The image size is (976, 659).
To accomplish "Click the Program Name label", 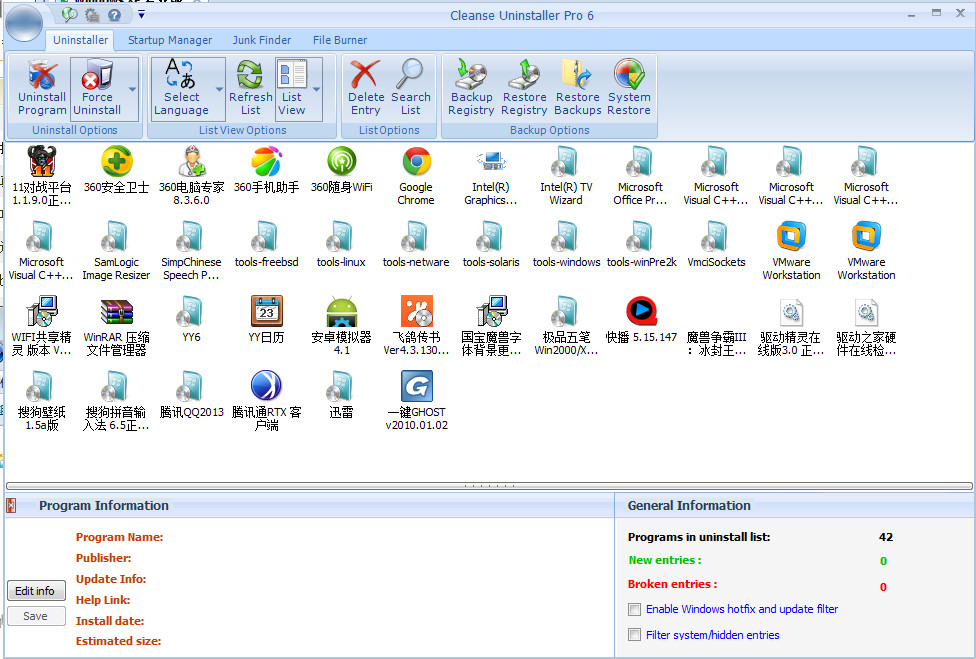I will tap(120, 537).
